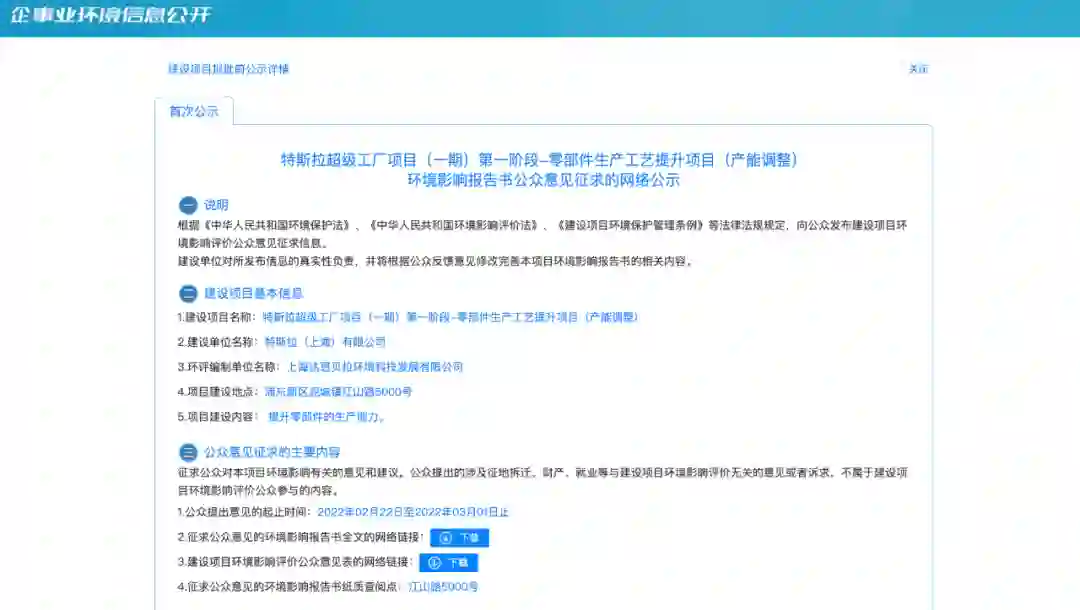Click the date range 2022年02月22日至2022年03月01日止
This screenshot has height=610, width=1080.
413,512
